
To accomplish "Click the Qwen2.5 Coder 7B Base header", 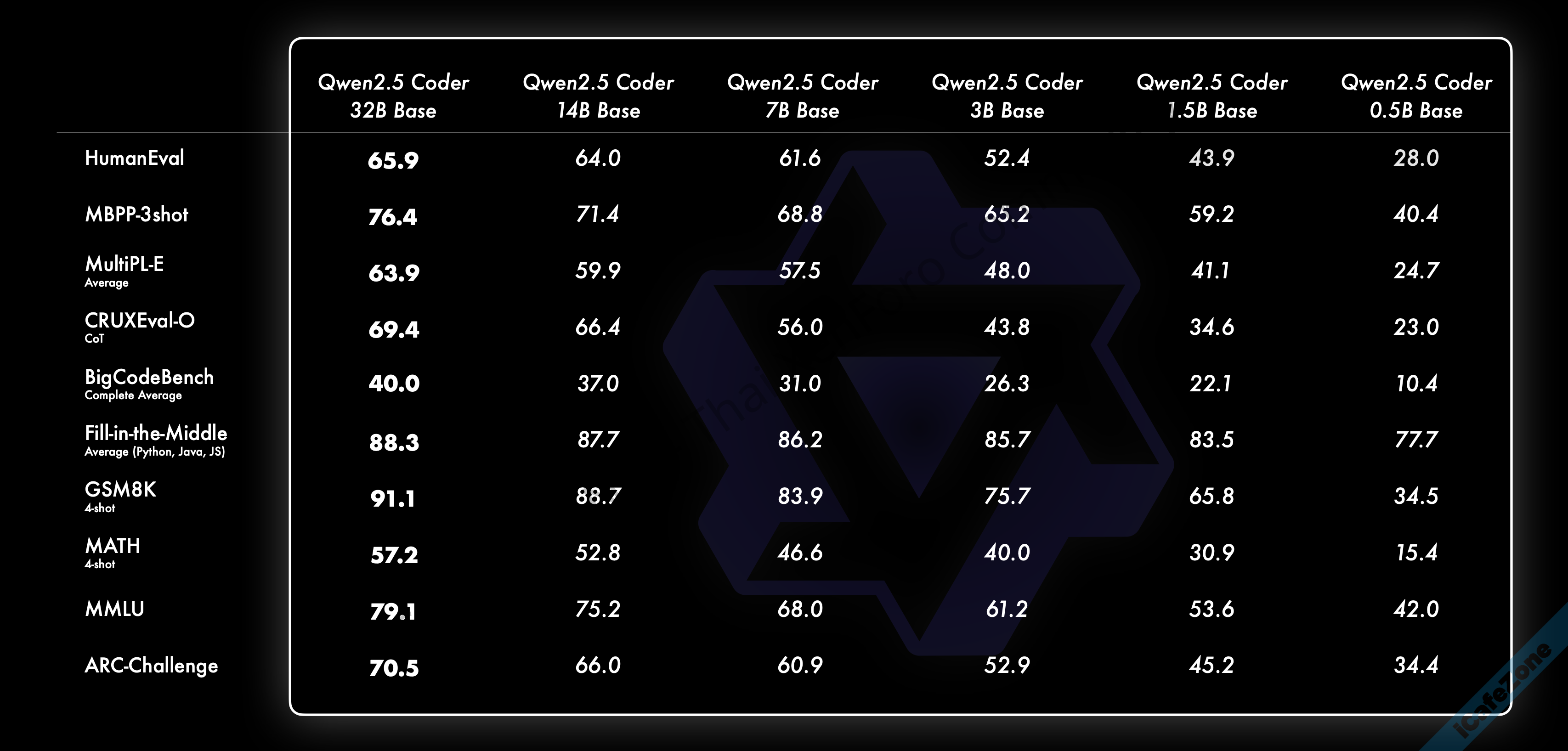I will pos(802,96).
